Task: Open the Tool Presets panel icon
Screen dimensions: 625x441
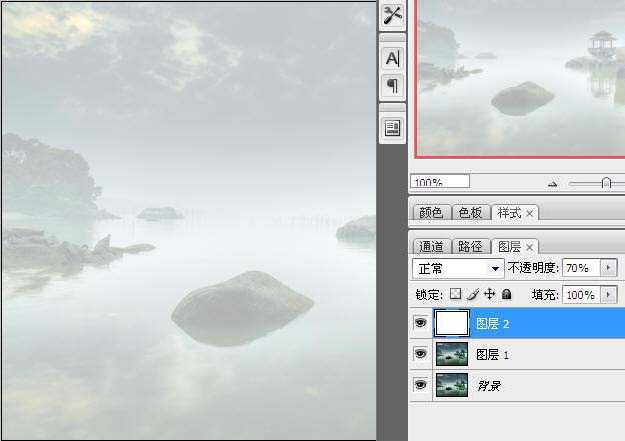Action: coord(393,15)
